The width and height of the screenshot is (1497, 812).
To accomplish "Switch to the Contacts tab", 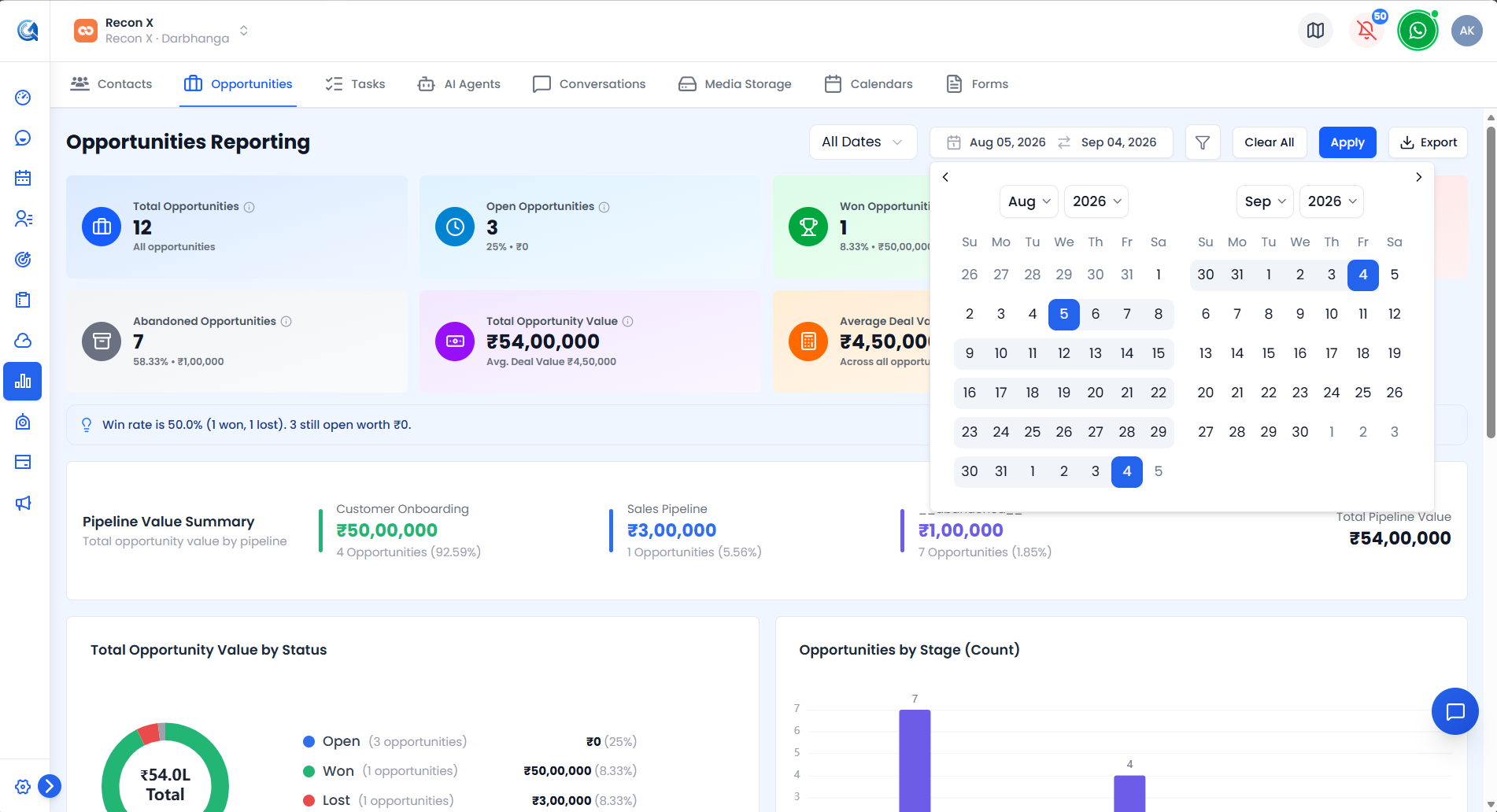I will pos(111,84).
